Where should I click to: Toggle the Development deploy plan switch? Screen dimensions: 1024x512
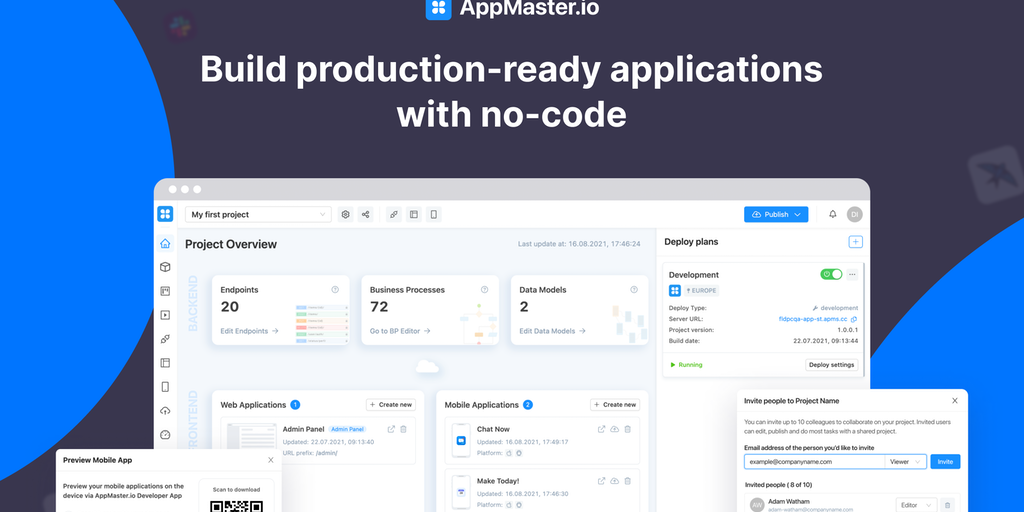point(831,274)
